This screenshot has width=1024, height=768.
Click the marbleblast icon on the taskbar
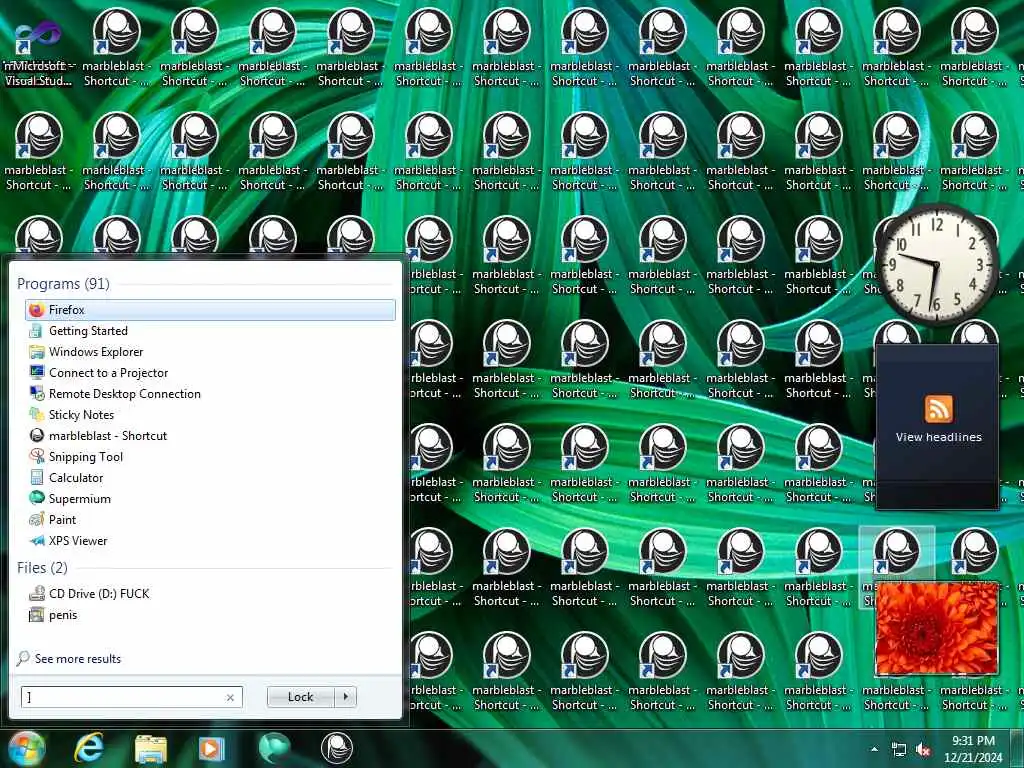(337, 748)
